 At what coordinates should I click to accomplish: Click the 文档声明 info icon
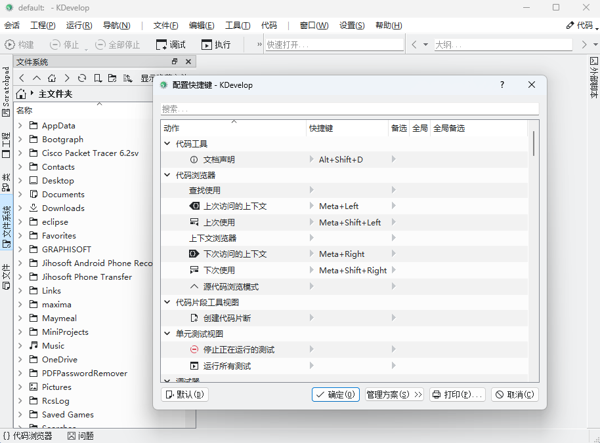pos(194,160)
